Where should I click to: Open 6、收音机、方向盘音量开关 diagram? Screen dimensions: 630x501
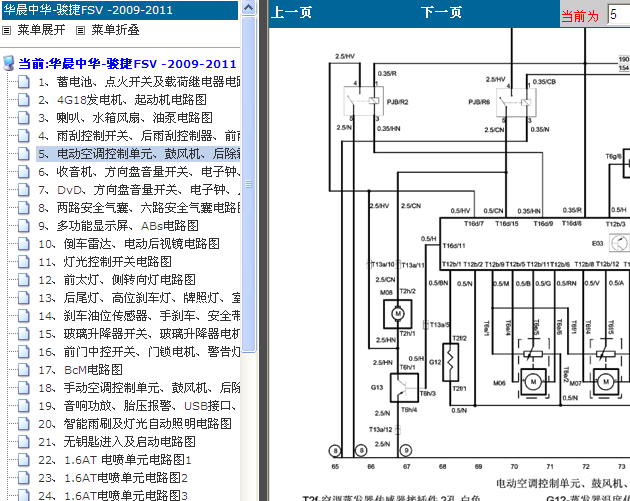pyautogui.click(x=139, y=172)
